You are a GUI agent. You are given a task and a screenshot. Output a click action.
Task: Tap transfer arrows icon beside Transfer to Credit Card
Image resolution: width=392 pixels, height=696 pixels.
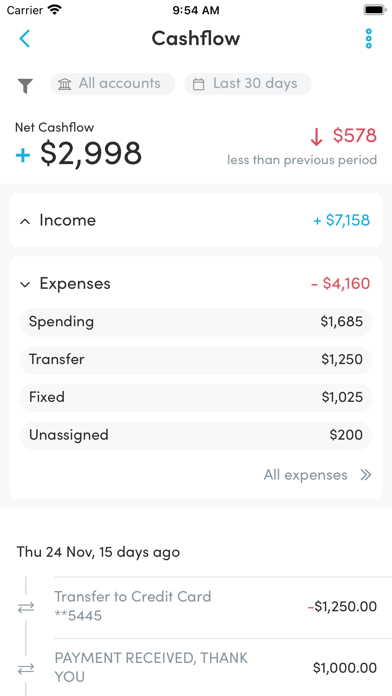[26, 608]
